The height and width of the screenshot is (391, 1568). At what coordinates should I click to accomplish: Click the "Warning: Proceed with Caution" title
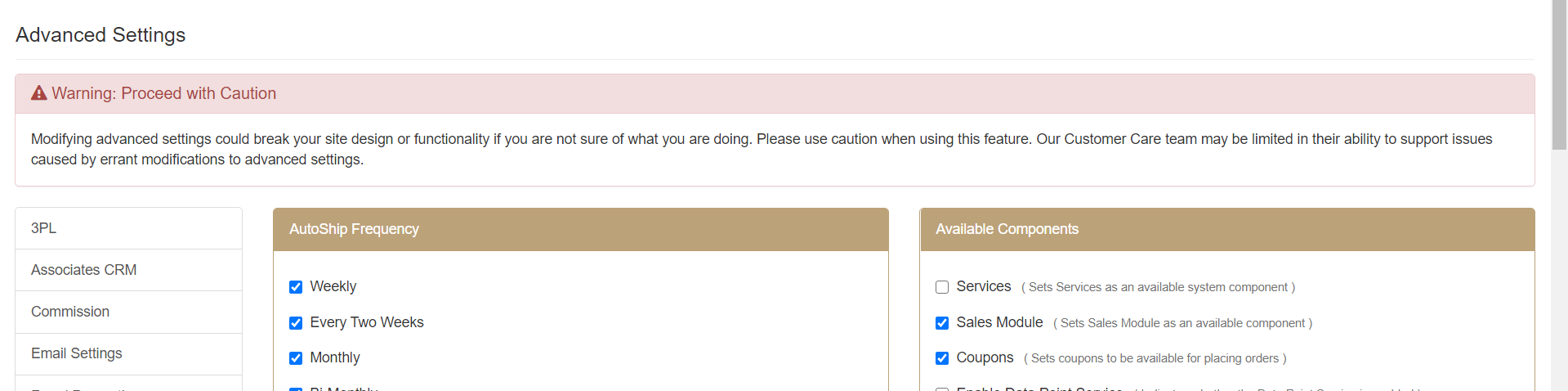(164, 93)
